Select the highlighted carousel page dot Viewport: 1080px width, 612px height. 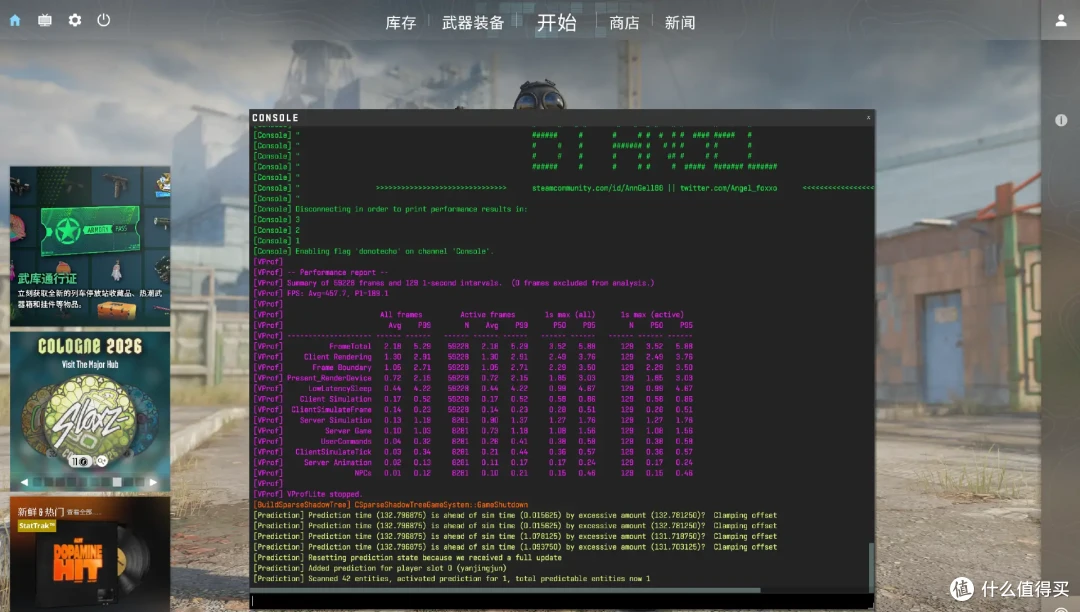(117, 482)
